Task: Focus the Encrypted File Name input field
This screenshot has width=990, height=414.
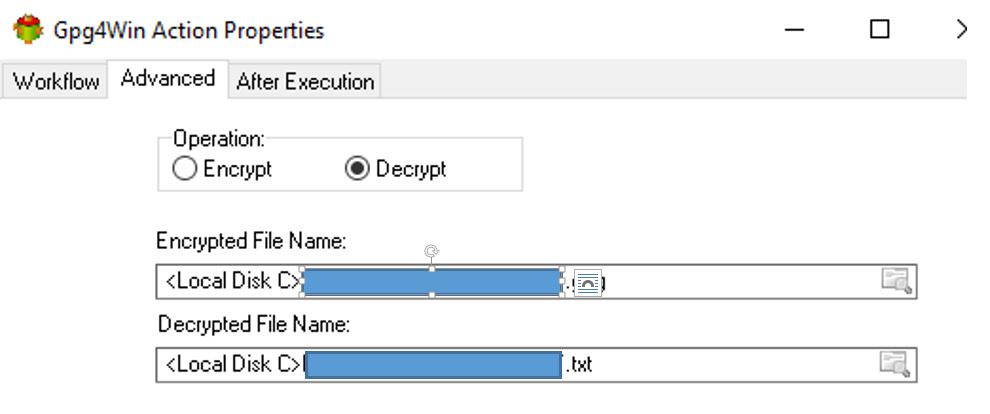Action: click(536, 281)
